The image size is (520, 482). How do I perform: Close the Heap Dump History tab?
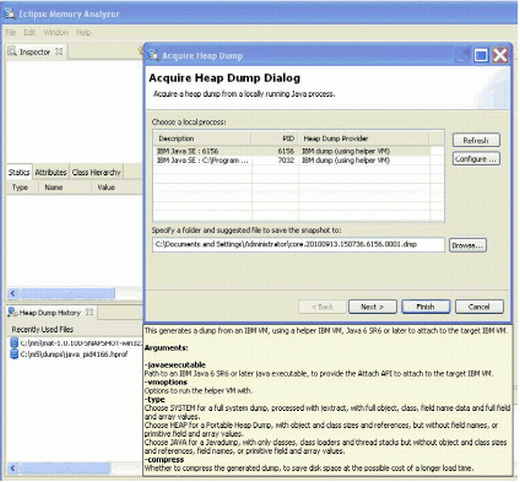[89, 312]
